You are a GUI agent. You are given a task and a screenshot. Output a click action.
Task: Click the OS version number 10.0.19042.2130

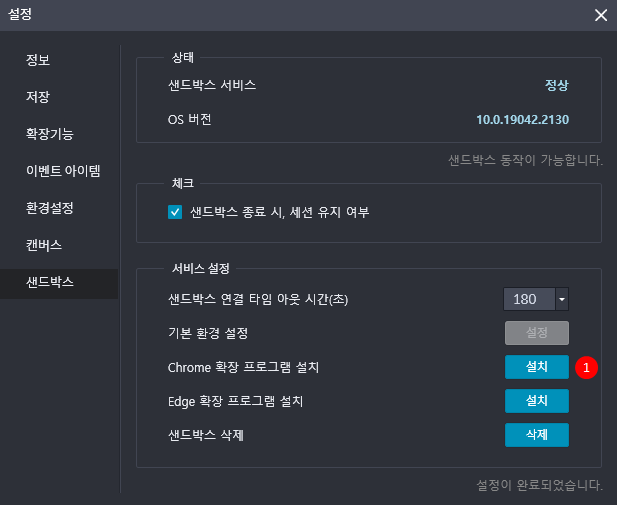tap(522, 120)
